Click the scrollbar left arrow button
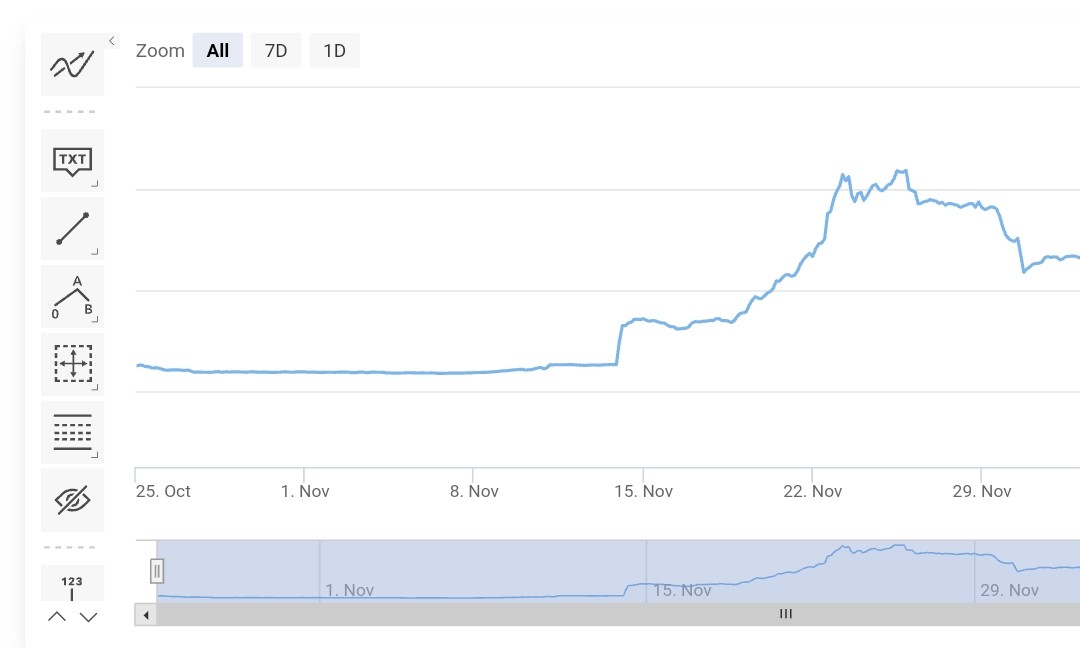This screenshot has height=648, width=1080. pos(145,614)
